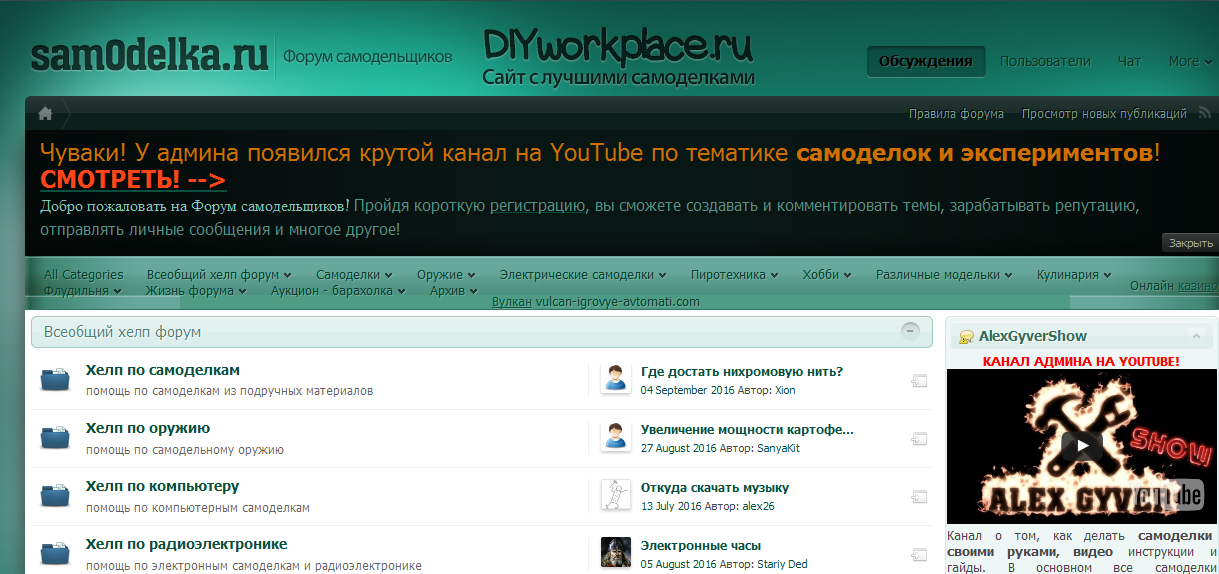Viewport: 1219px width, 574px height.
Task: Open folder icon for Хелп по самоделкам
Action: coord(55,380)
